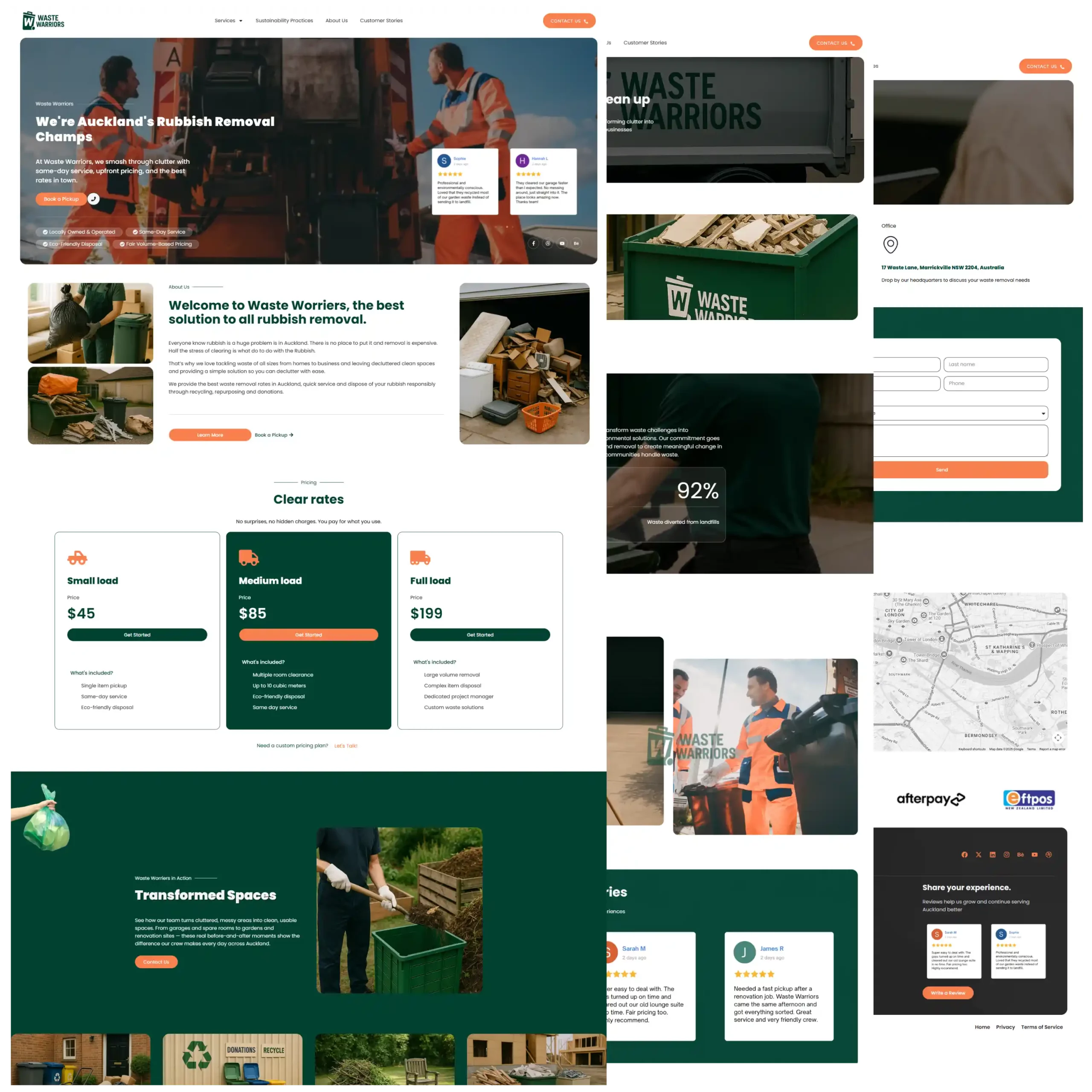This screenshot has width=1092, height=1092.
Task: Open Facebook icon in the dark footer
Action: pyautogui.click(x=964, y=854)
